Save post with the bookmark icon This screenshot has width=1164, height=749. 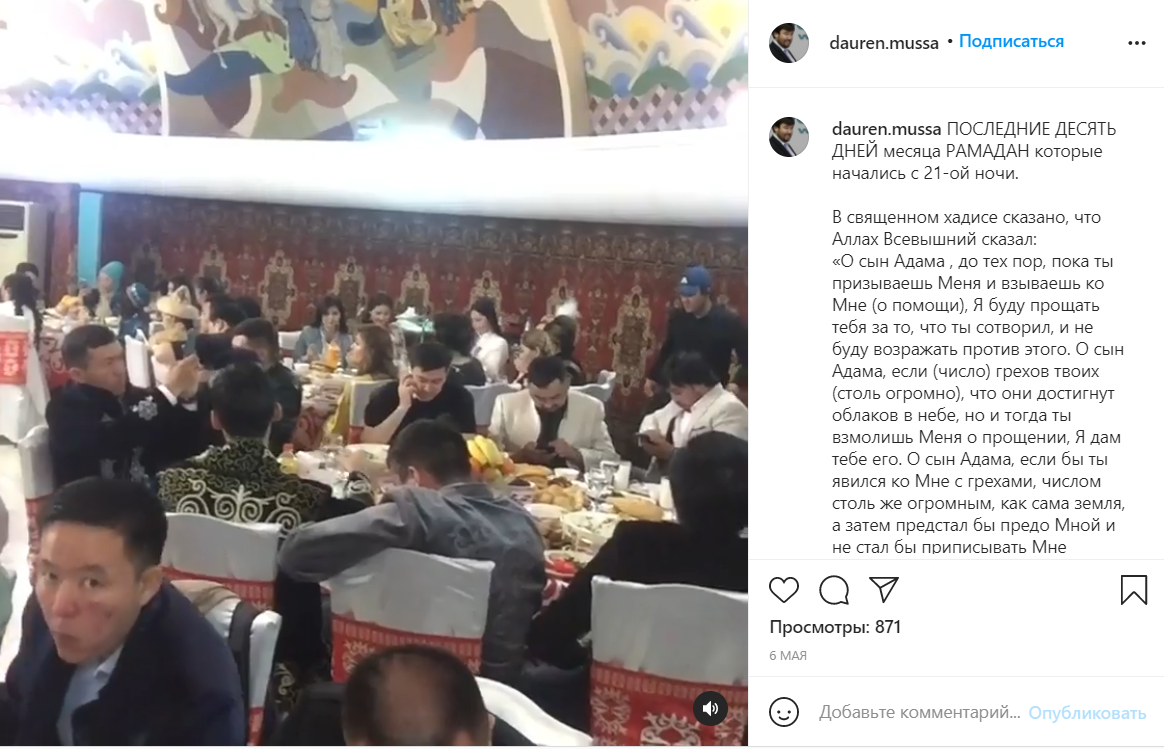[1134, 589]
